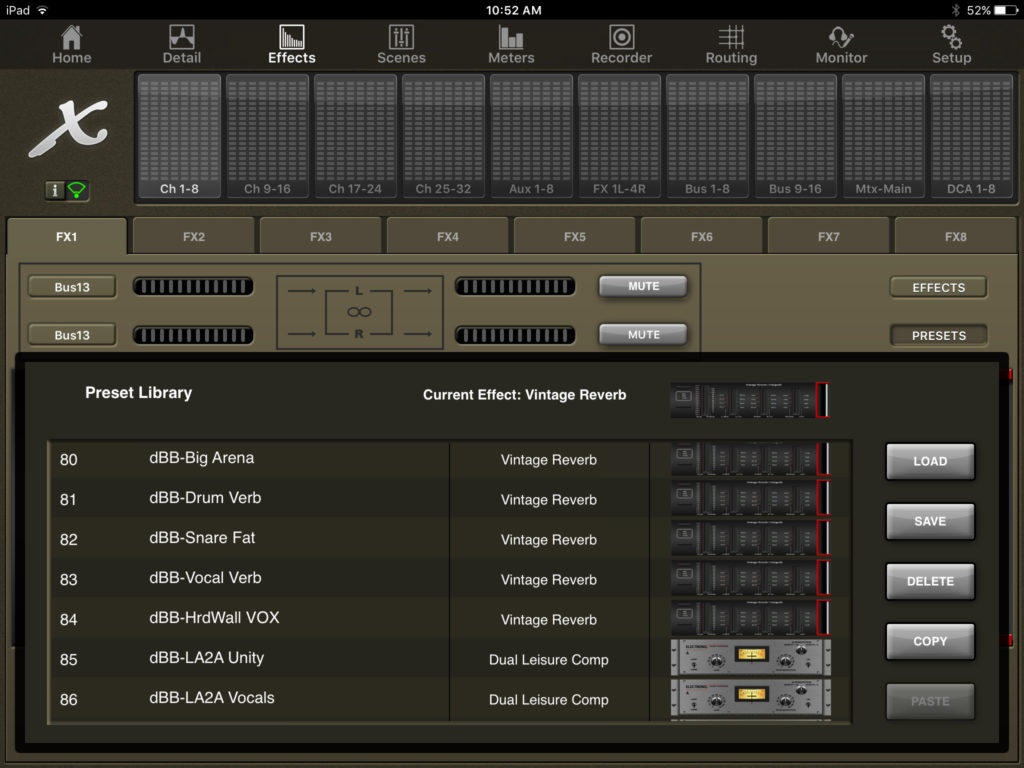Switch to the Detail view icon
This screenshot has height=768, width=1024.
coord(181,44)
